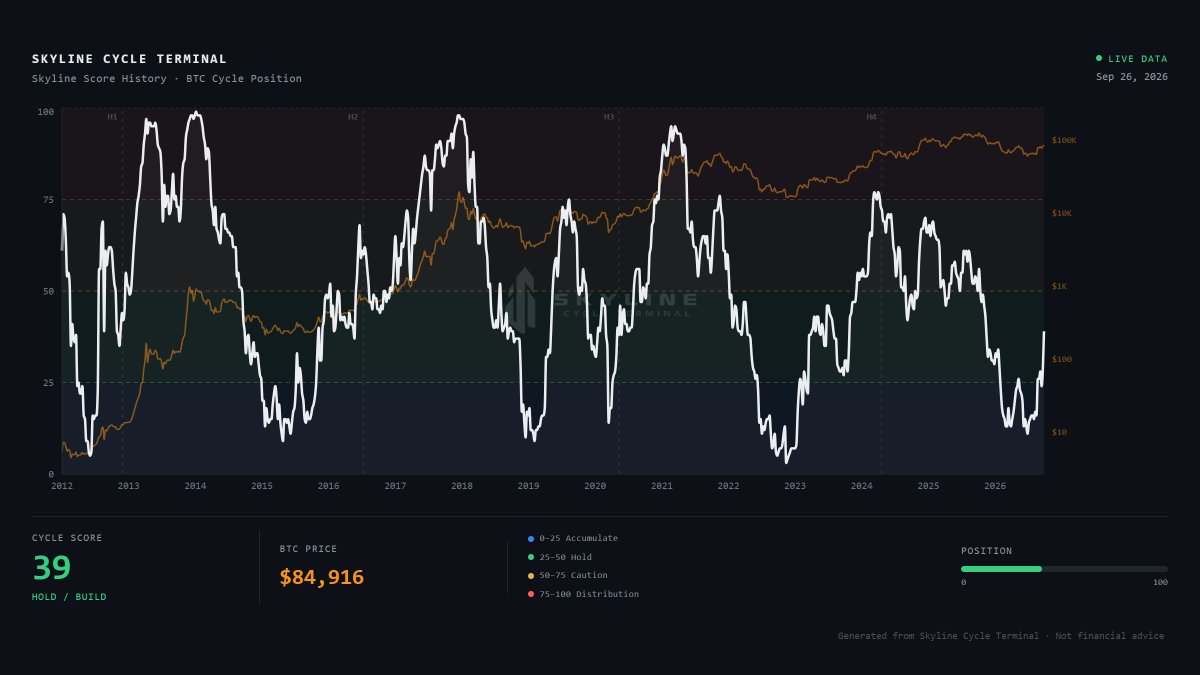Click the 100 label under Position bar
1200x675 pixels.
click(1160, 582)
